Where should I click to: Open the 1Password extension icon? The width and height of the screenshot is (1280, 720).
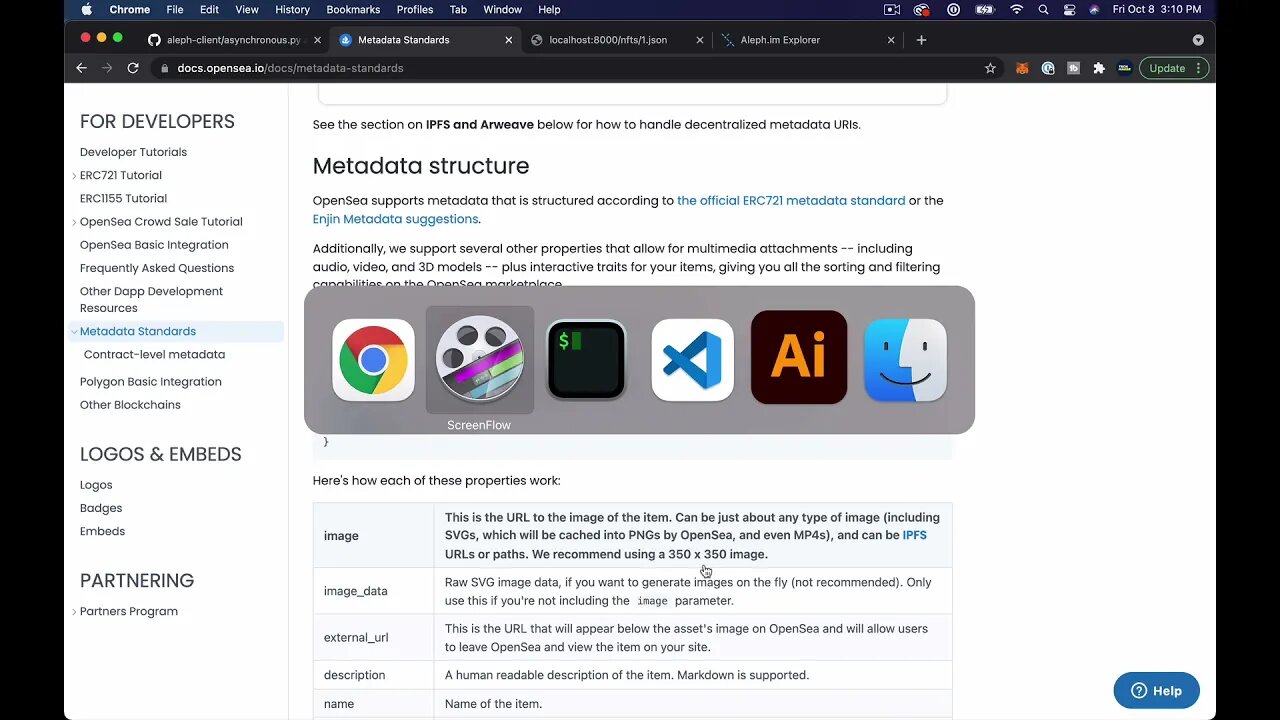pos(1048,68)
